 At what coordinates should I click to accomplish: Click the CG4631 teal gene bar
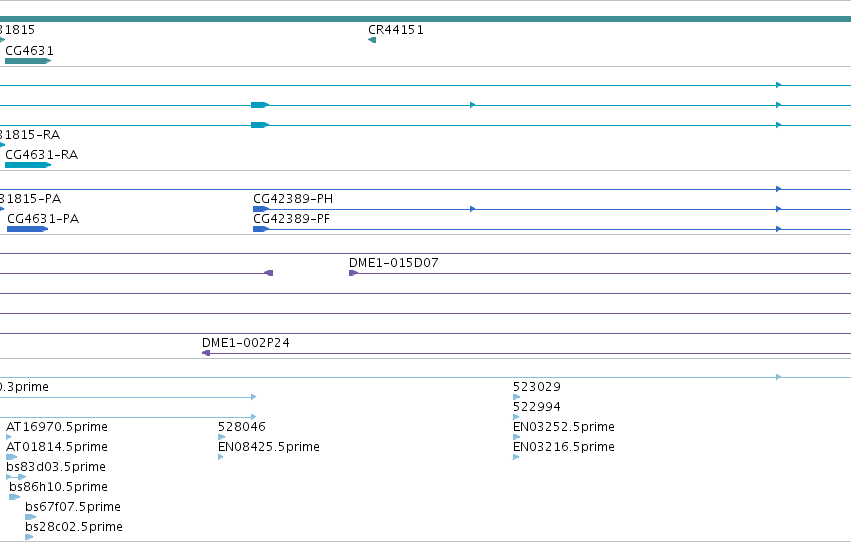tap(28, 61)
